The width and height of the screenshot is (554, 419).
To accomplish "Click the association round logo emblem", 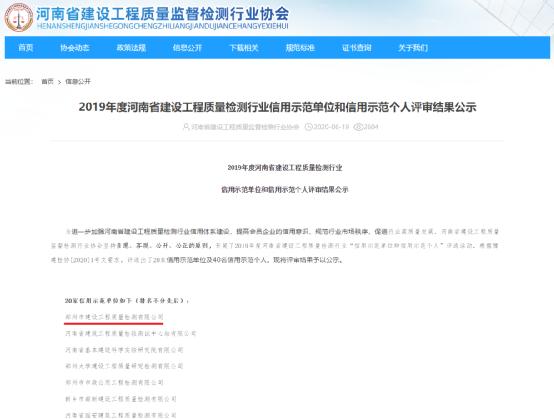I will click(19, 17).
